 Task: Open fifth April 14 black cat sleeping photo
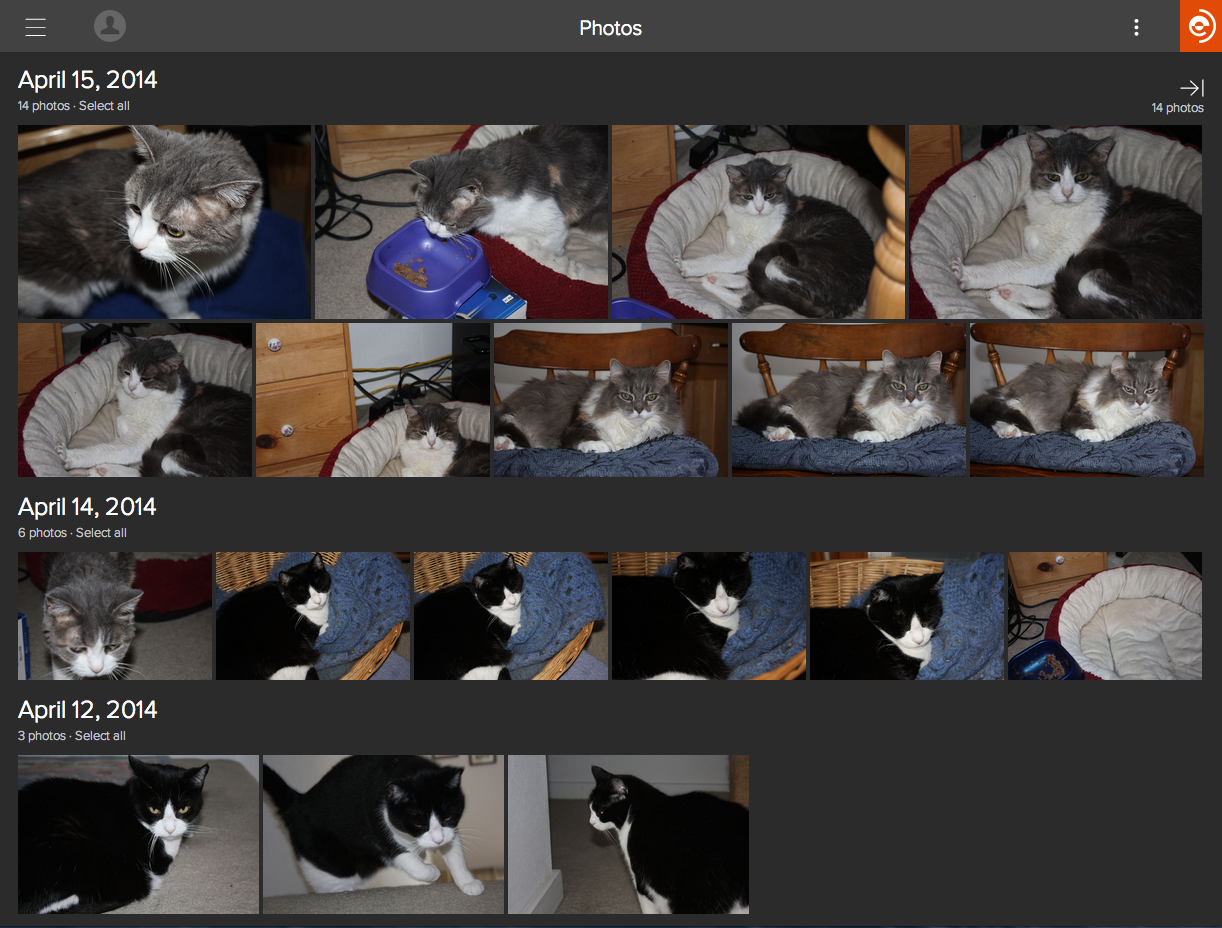[x=907, y=616]
